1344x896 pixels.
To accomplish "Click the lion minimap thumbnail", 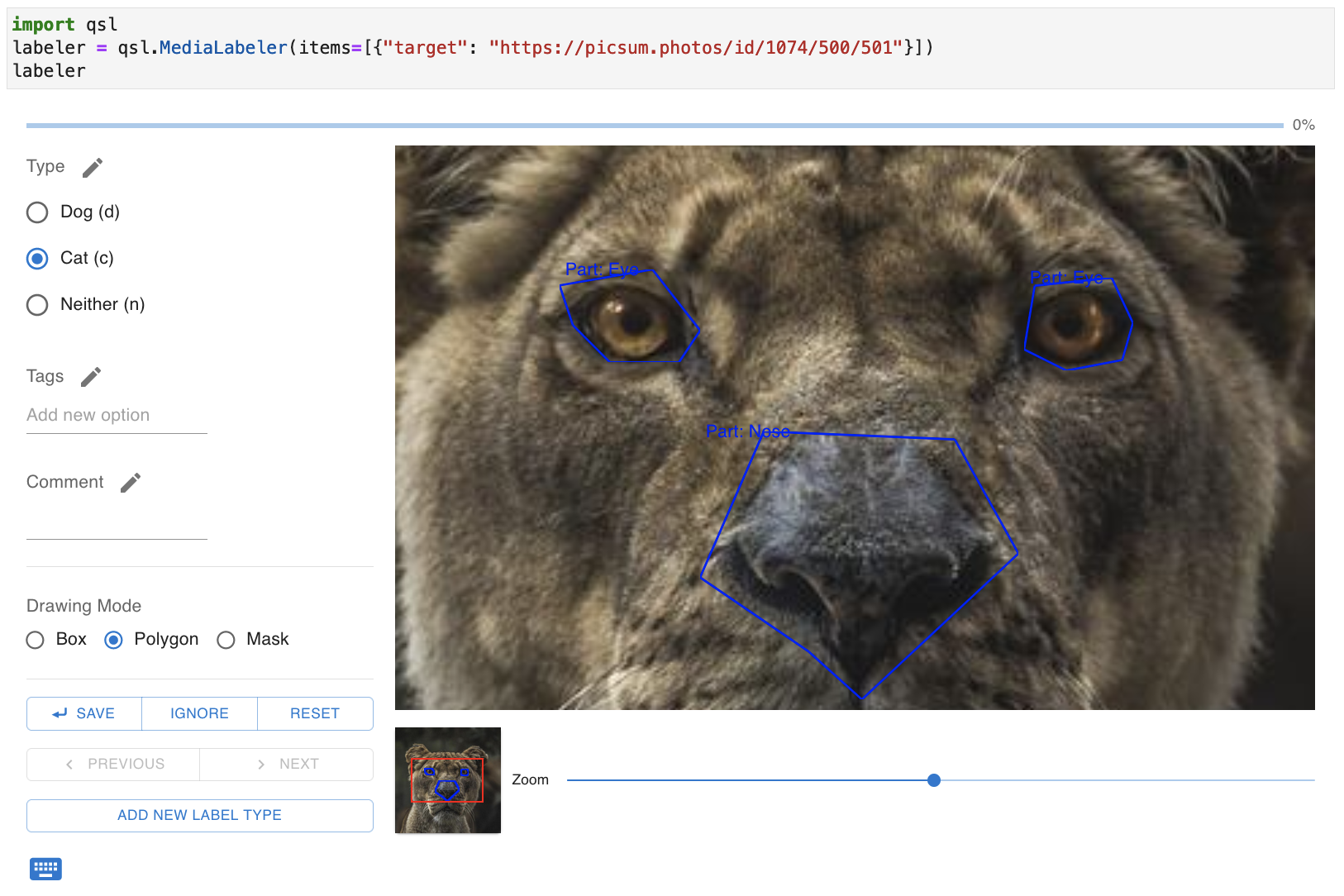I will pos(448,780).
